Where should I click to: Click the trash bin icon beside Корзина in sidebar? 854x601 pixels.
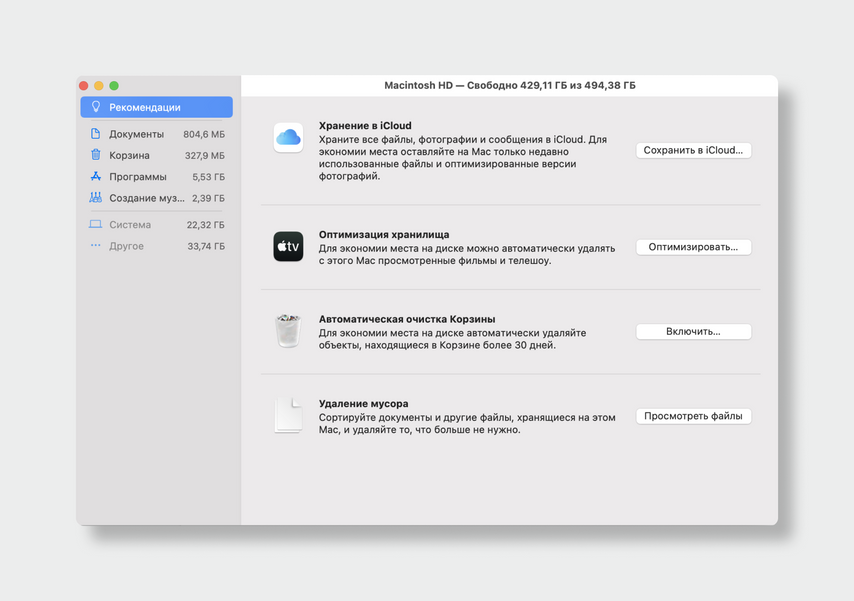(x=95, y=155)
